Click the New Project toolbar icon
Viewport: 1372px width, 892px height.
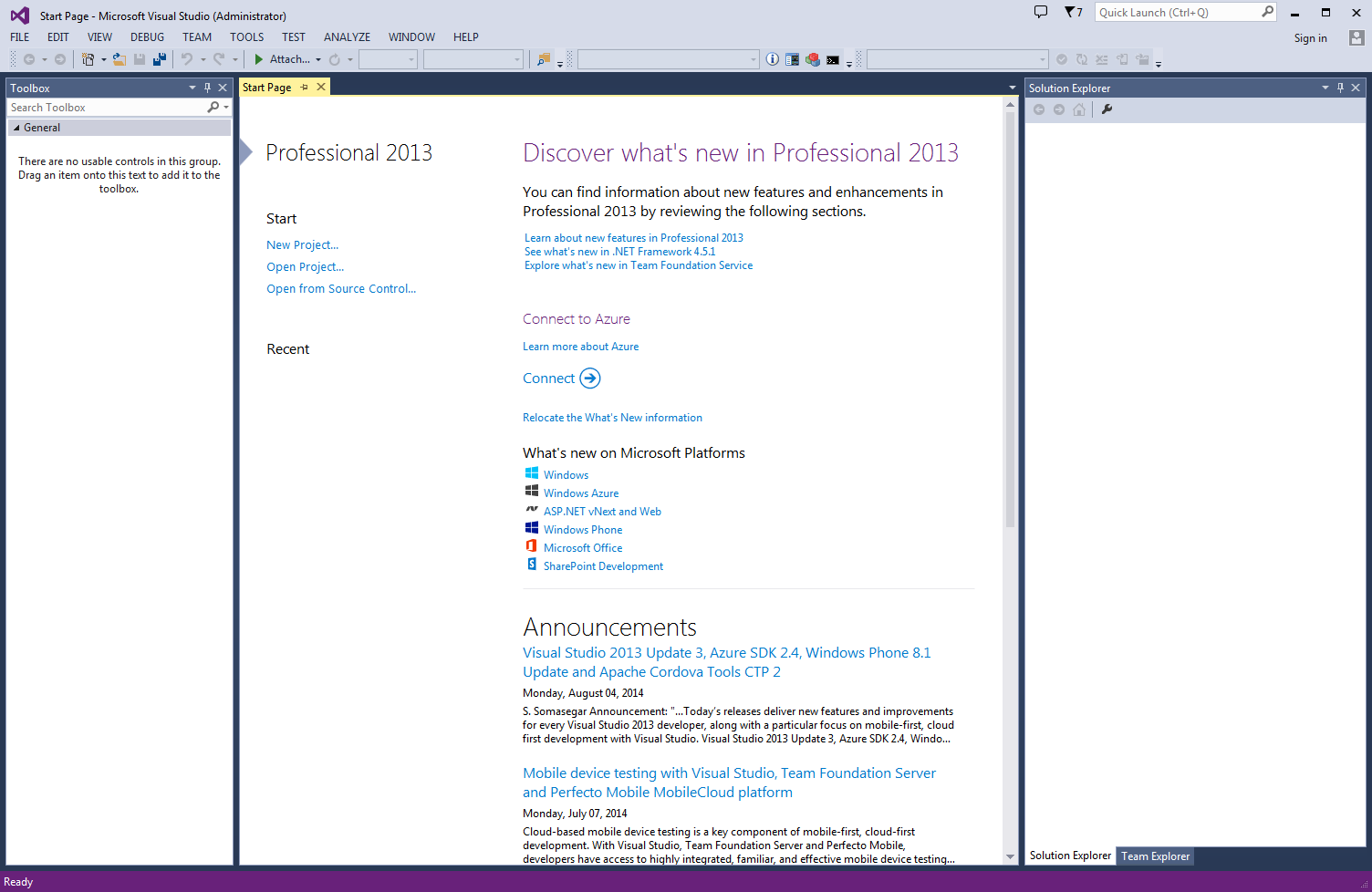pyautogui.click(x=88, y=59)
